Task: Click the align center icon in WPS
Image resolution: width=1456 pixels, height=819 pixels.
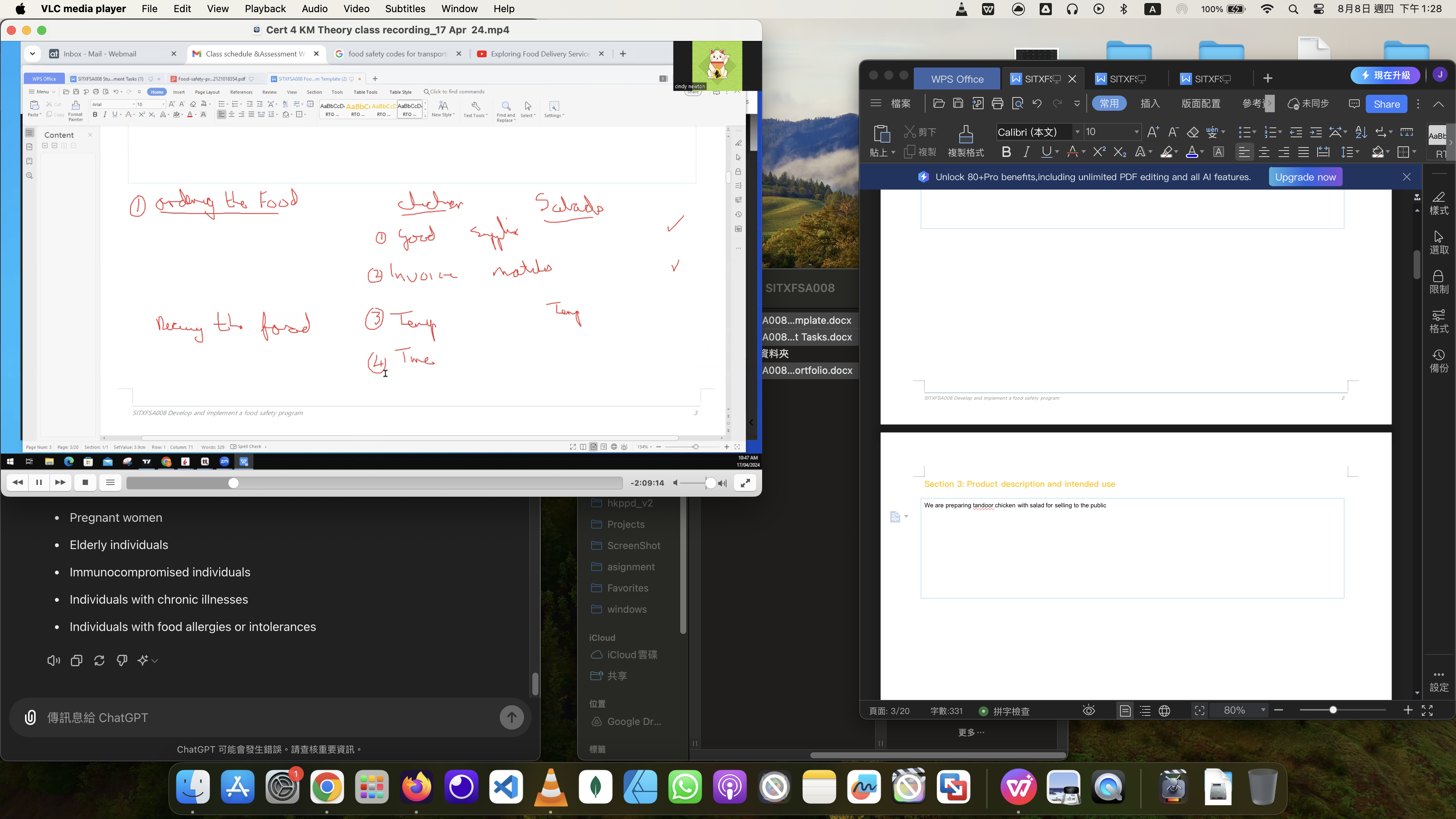Action: 1264,152
